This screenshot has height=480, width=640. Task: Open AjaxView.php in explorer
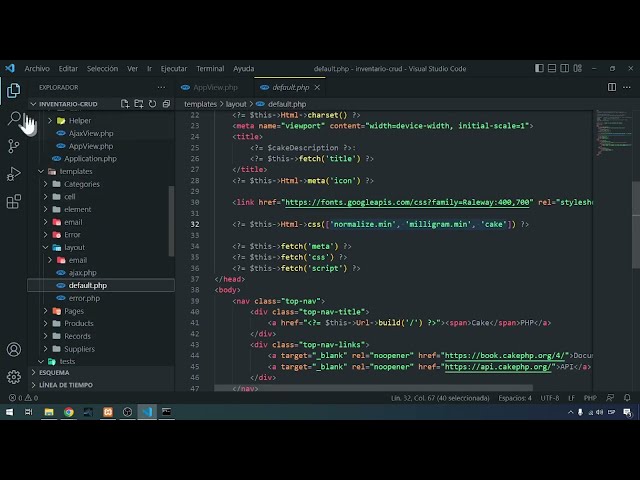[91, 133]
